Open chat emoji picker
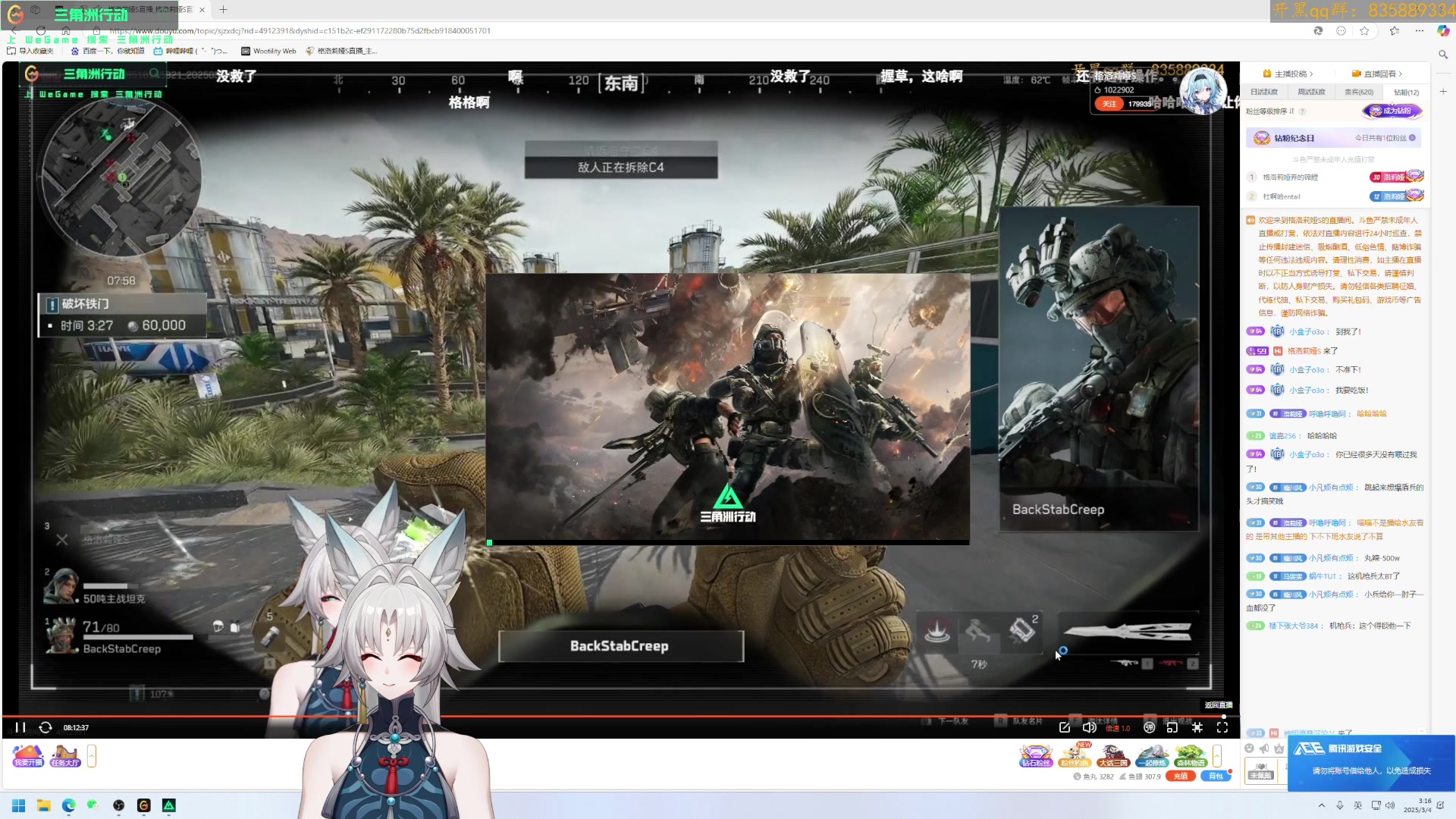 point(1250,748)
